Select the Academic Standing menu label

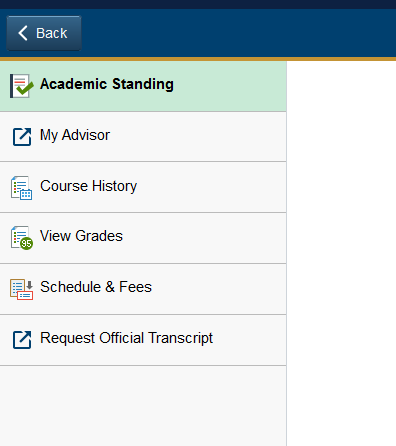[107, 84]
